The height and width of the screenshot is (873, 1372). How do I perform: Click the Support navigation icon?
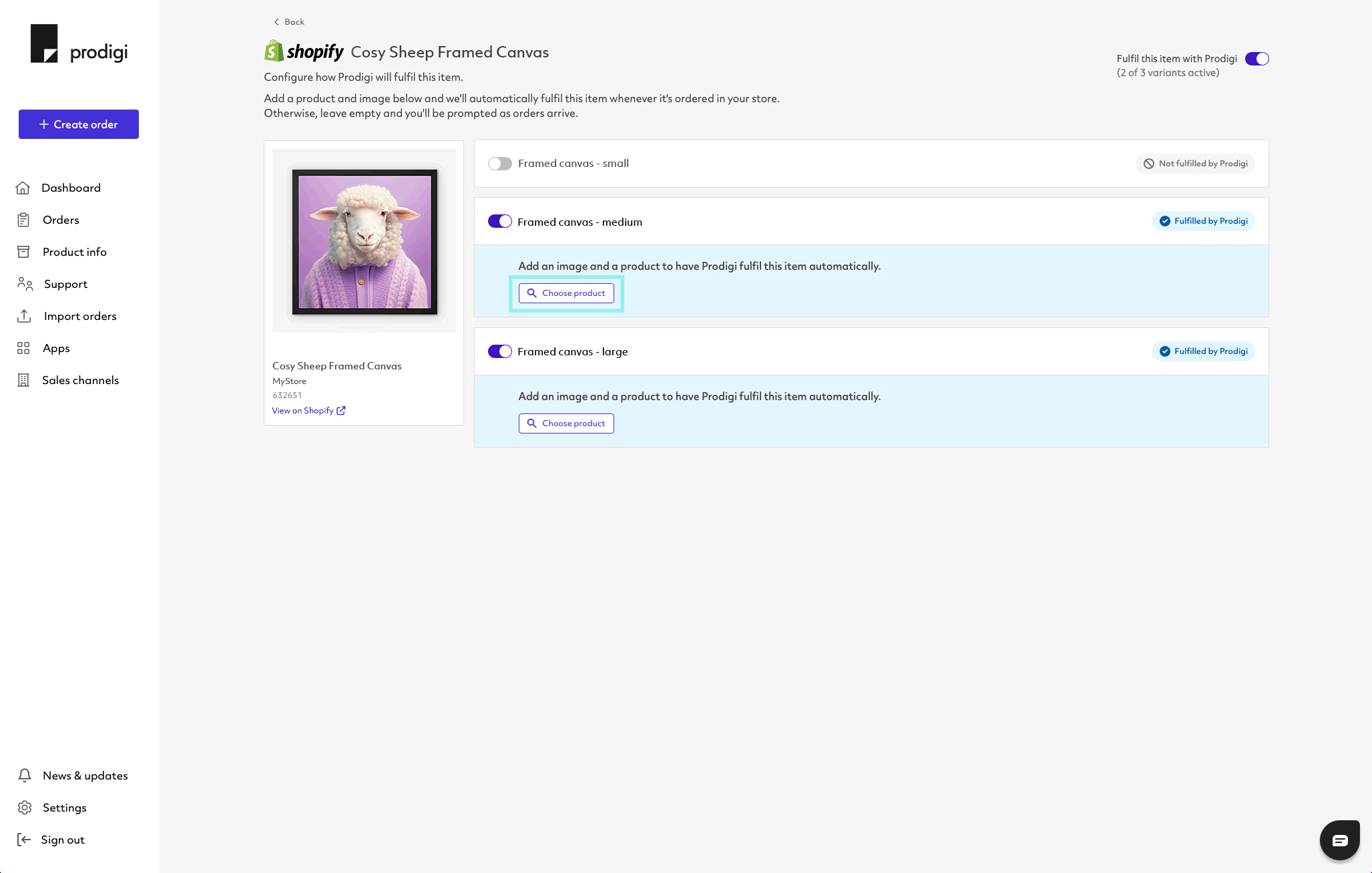24,283
